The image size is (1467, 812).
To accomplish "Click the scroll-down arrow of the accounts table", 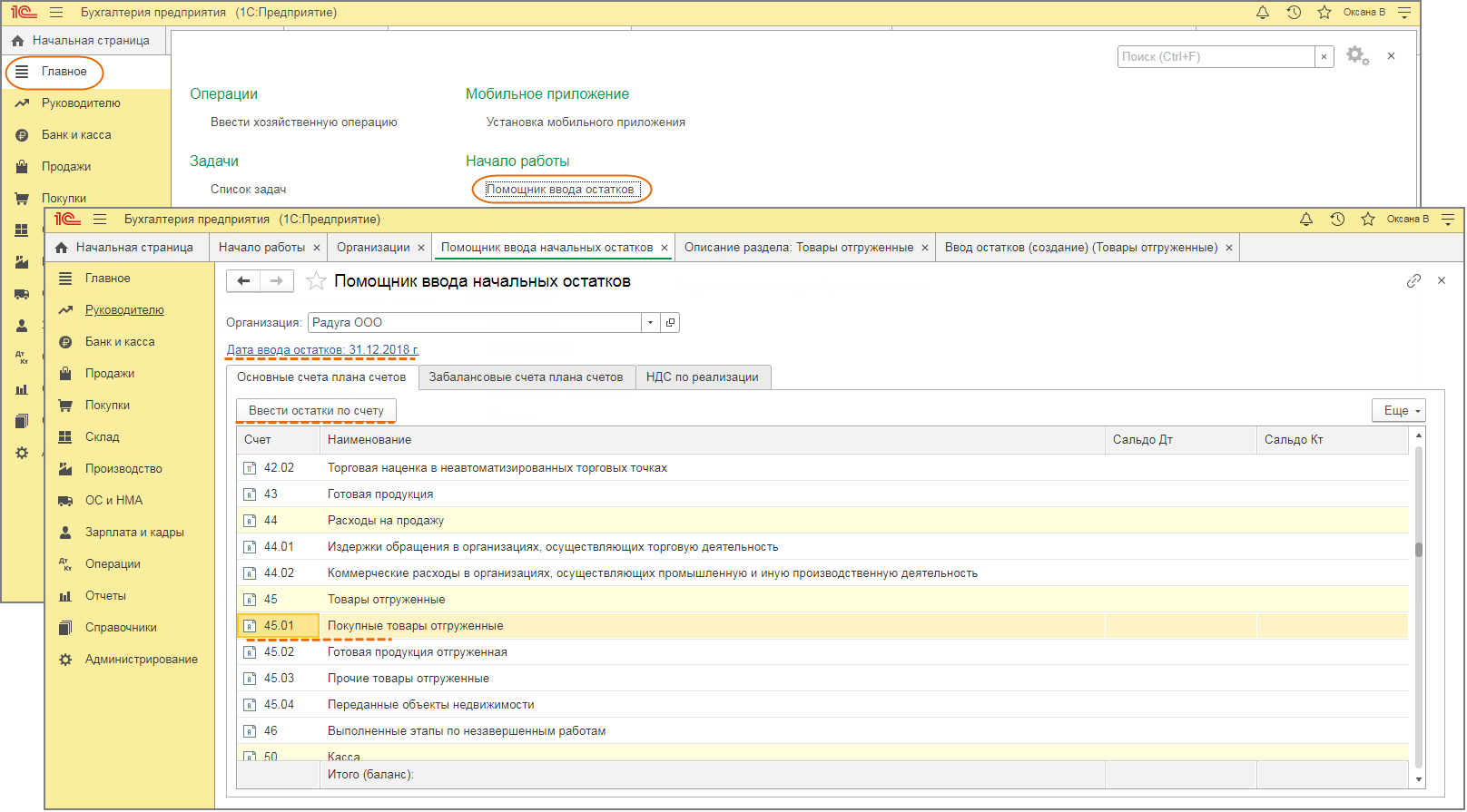I will (x=1418, y=779).
